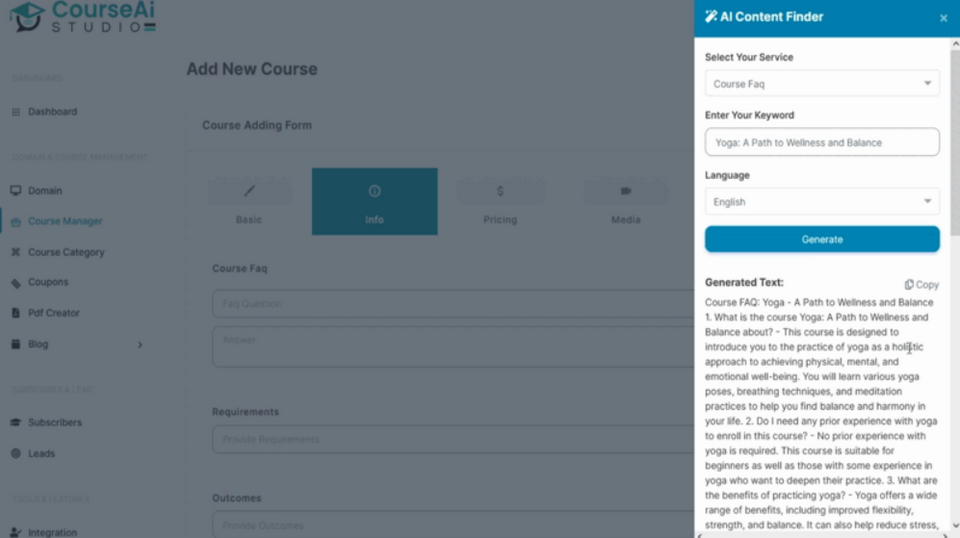Open Leads in the sidebar

pos(41,454)
